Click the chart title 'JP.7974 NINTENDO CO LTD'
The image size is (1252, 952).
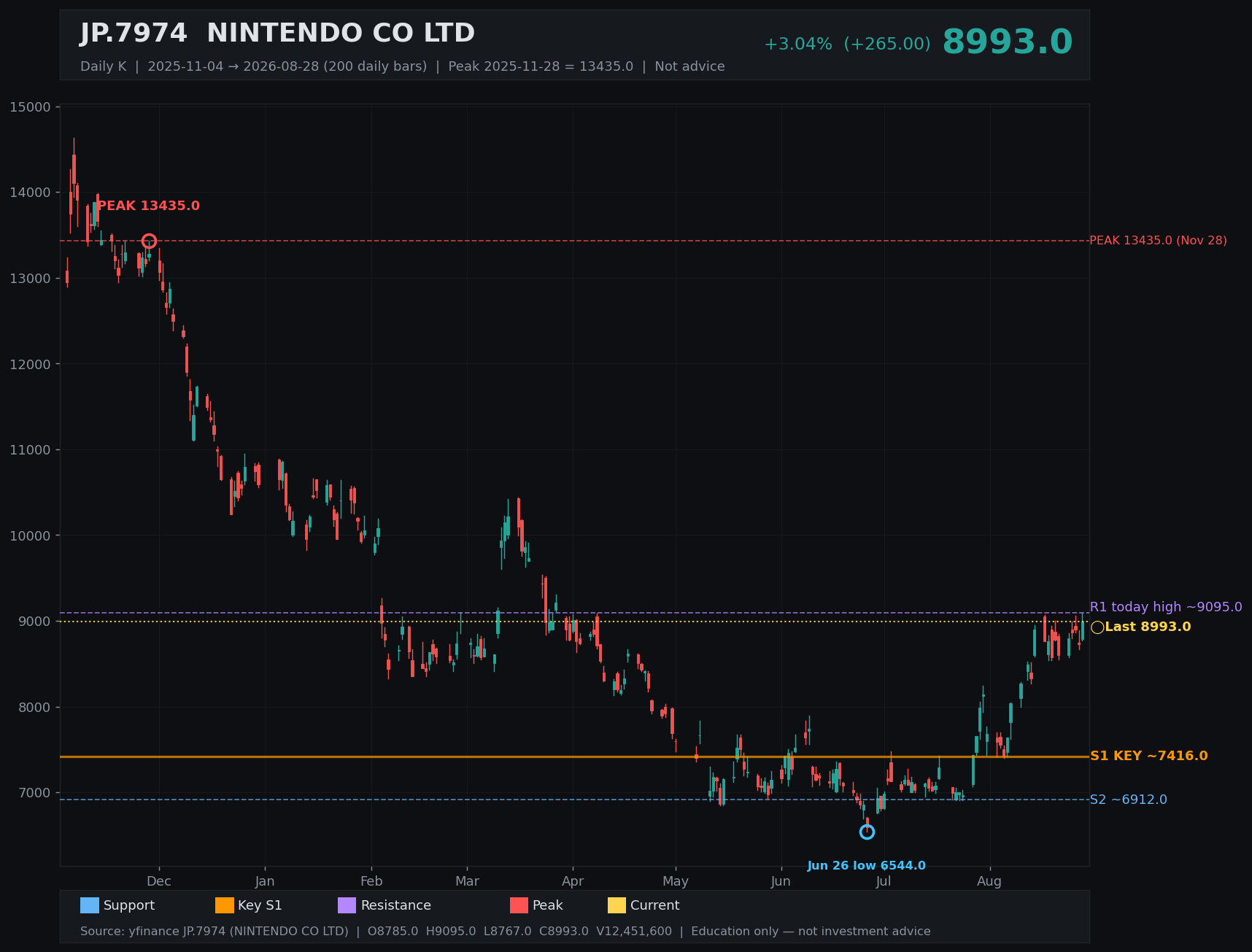point(278,34)
